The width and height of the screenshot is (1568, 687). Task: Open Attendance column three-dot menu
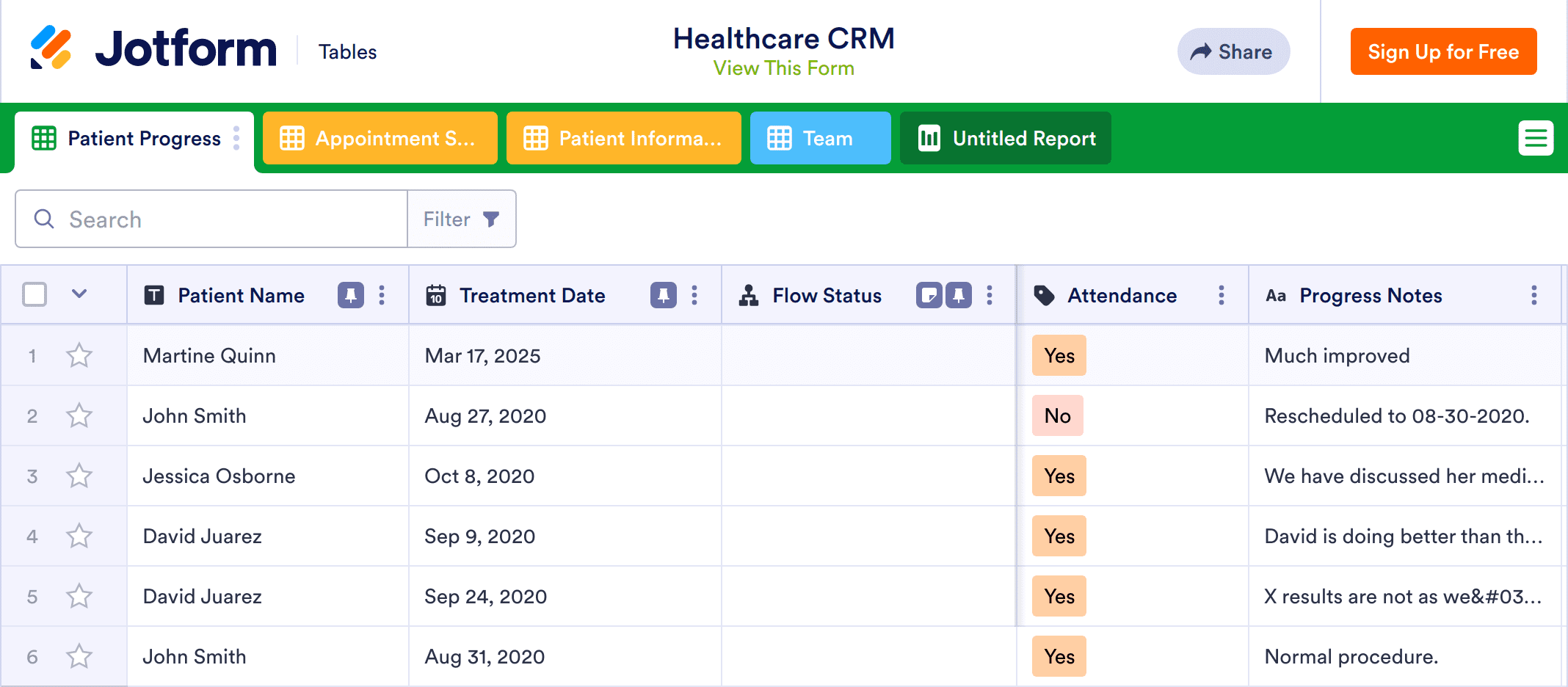coord(1221,295)
